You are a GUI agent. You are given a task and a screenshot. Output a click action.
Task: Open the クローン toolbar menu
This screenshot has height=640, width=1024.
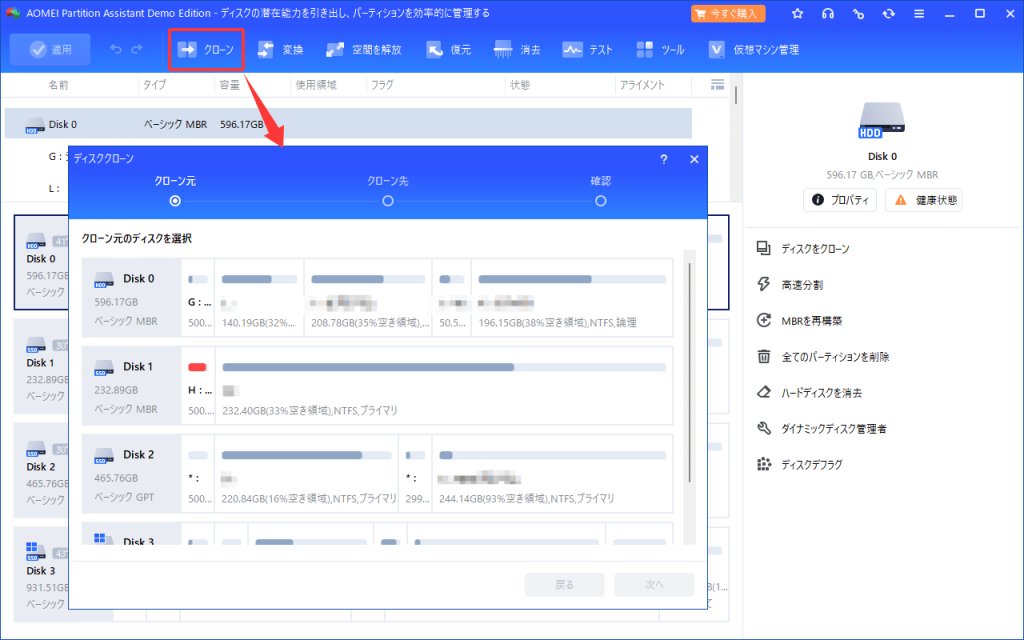click(206, 50)
